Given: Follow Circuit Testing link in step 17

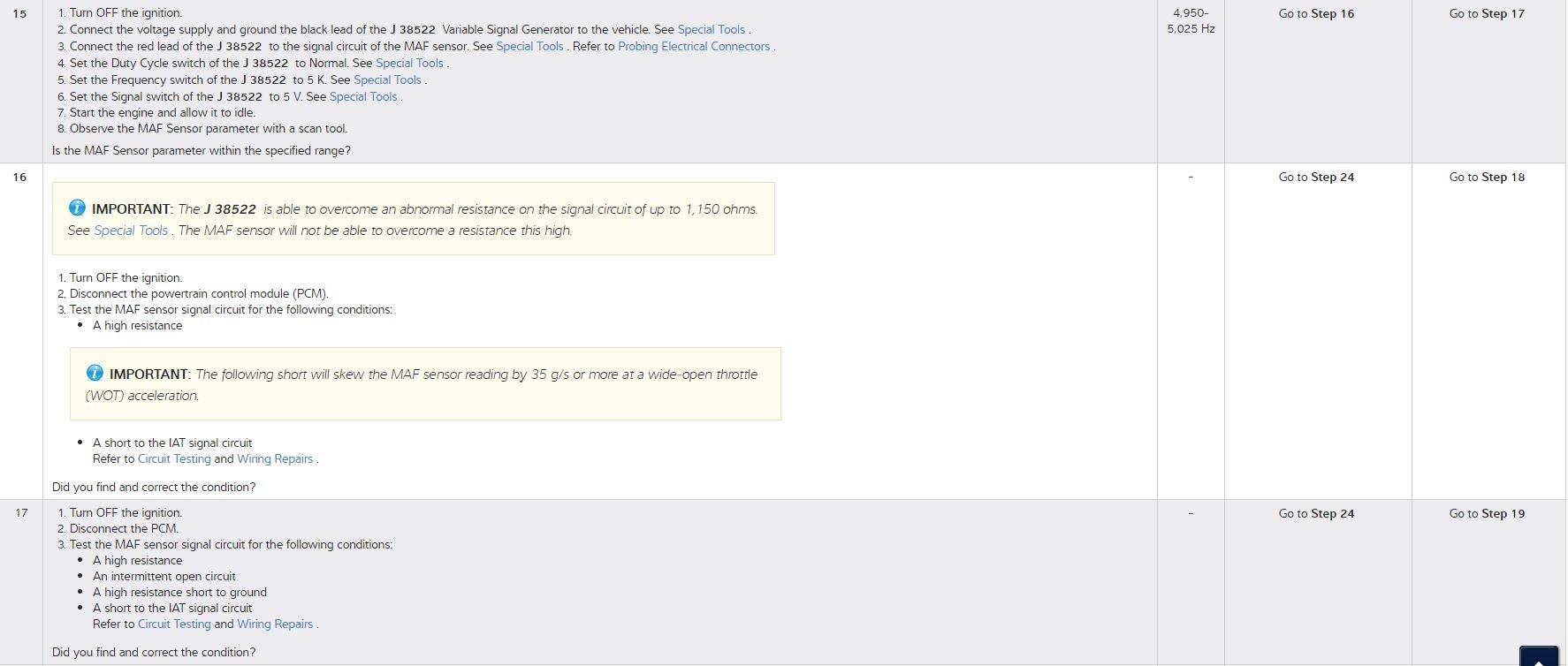Looking at the screenshot, I should (174, 624).
